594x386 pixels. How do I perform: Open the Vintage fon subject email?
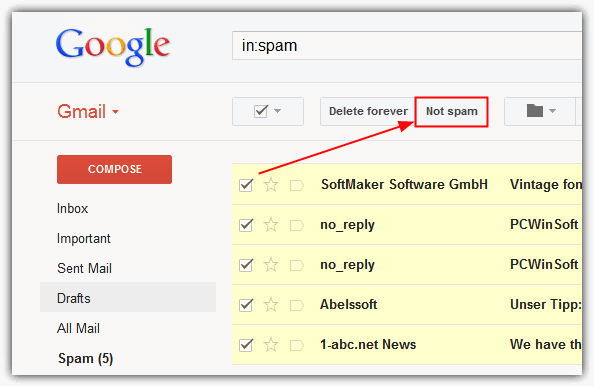point(546,185)
